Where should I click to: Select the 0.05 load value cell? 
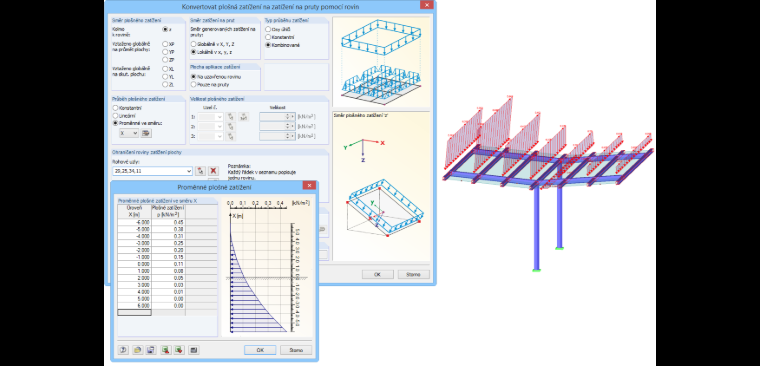click(168, 278)
